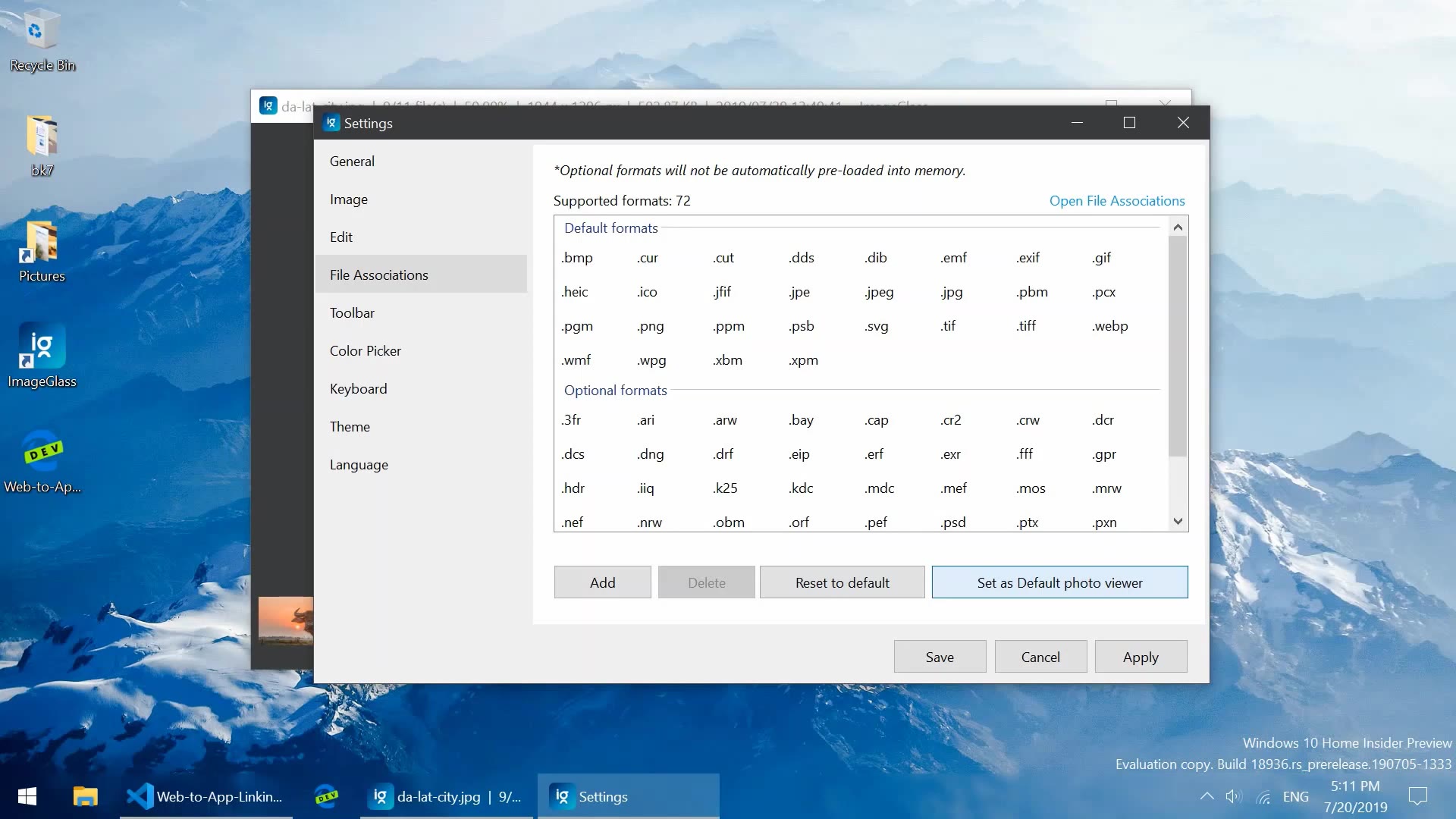Open the Image settings tab
Screen dimensions: 1456x819
[x=421, y=199]
